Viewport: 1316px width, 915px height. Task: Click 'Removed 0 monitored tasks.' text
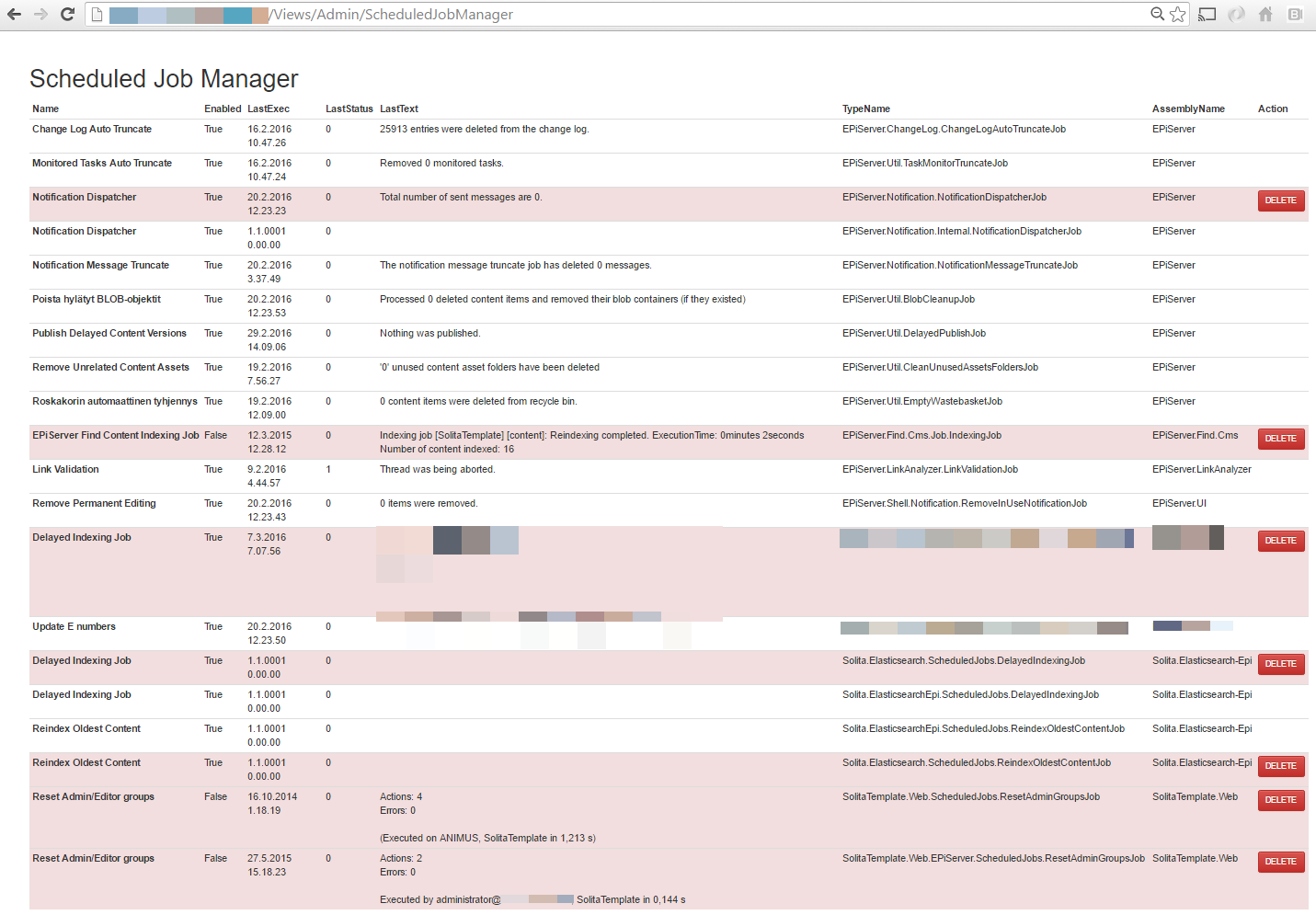(x=441, y=163)
